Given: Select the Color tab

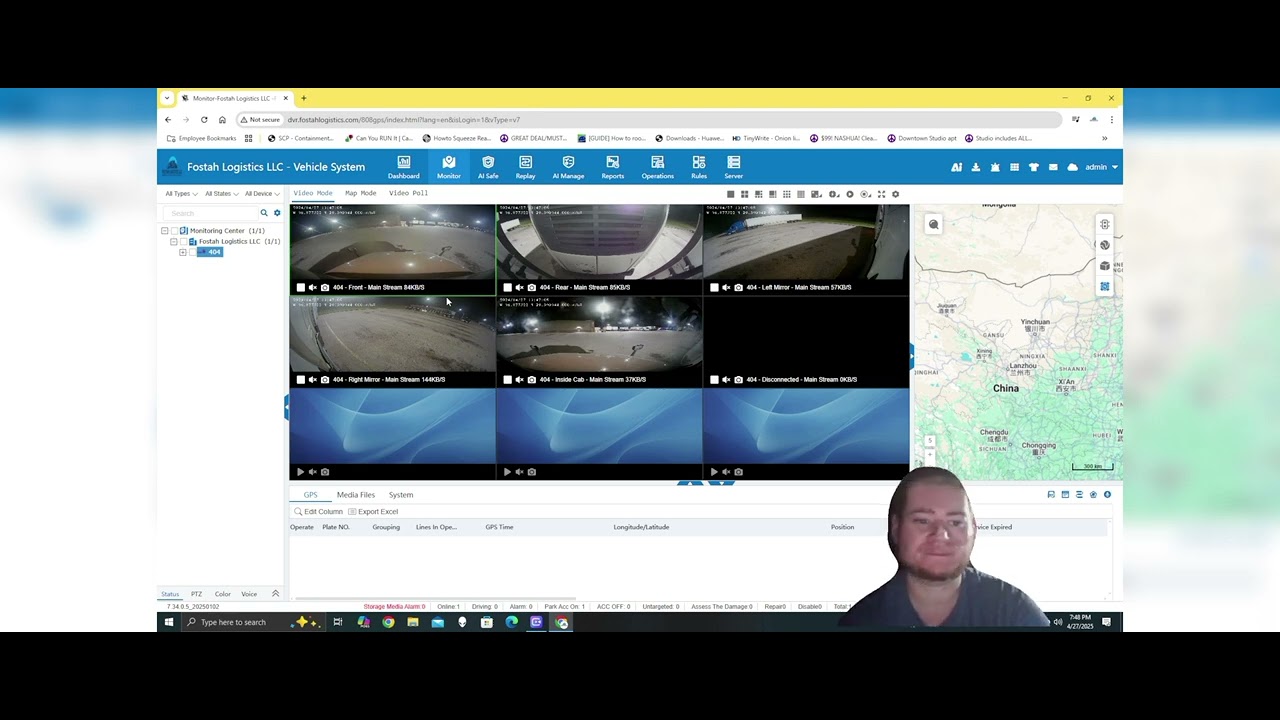Looking at the screenshot, I should coord(223,594).
